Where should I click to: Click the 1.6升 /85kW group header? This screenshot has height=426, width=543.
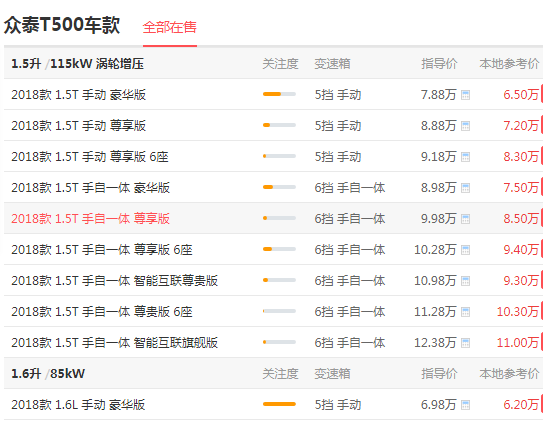48,374
